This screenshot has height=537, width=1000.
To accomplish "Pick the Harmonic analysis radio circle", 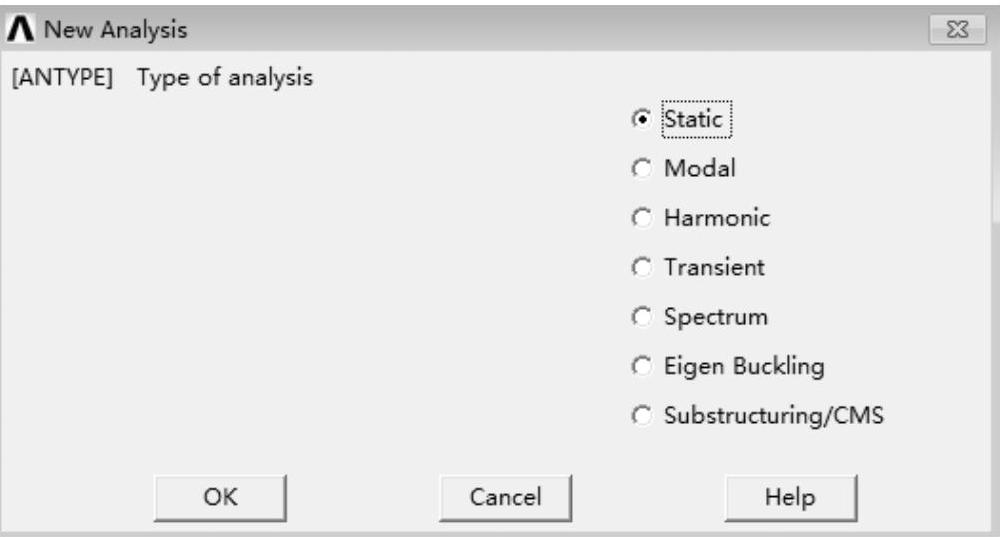I will point(642,218).
